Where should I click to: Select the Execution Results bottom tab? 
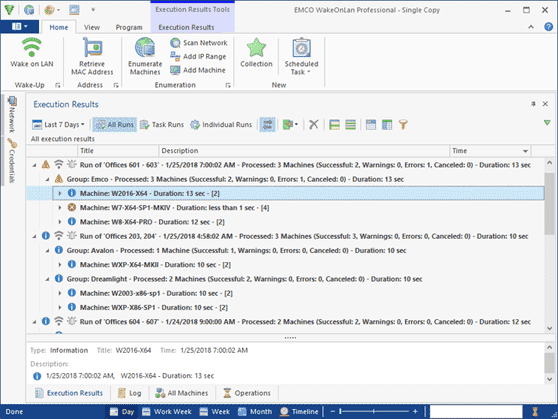(x=69, y=393)
